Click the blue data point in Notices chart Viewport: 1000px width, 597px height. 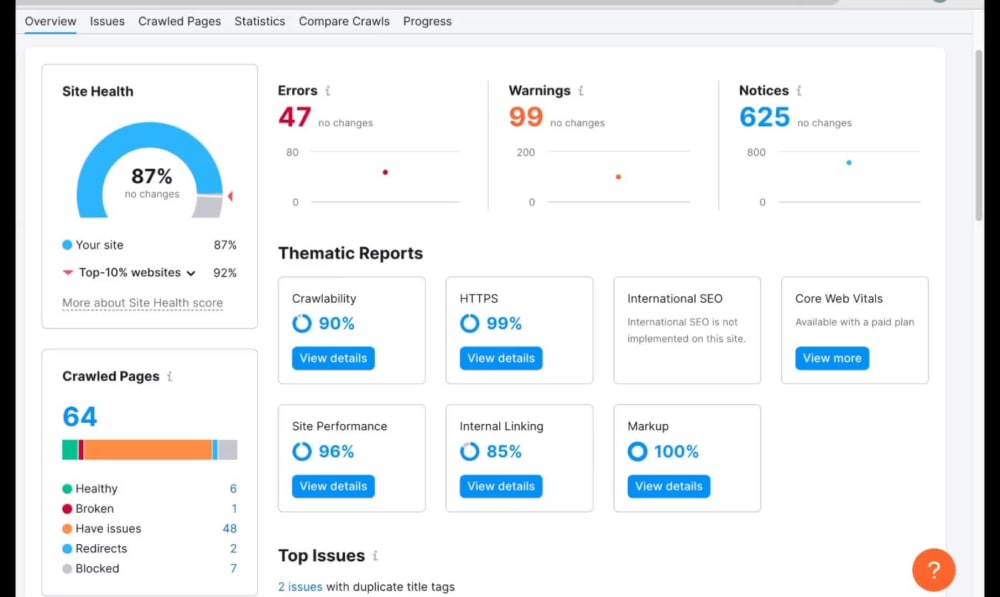pyautogui.click(x=849, y=163)
